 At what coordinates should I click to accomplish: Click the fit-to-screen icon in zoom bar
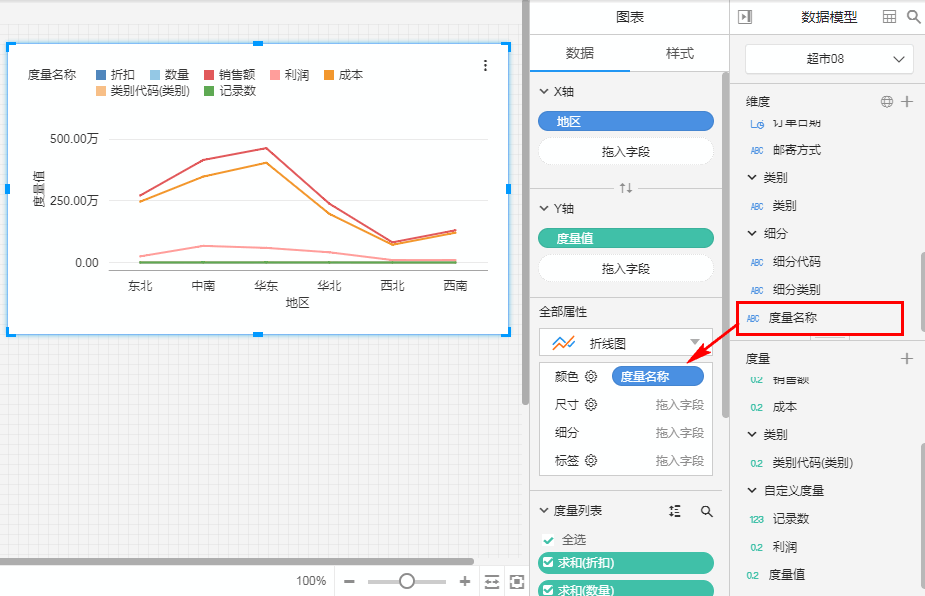(x=517, y=581)
